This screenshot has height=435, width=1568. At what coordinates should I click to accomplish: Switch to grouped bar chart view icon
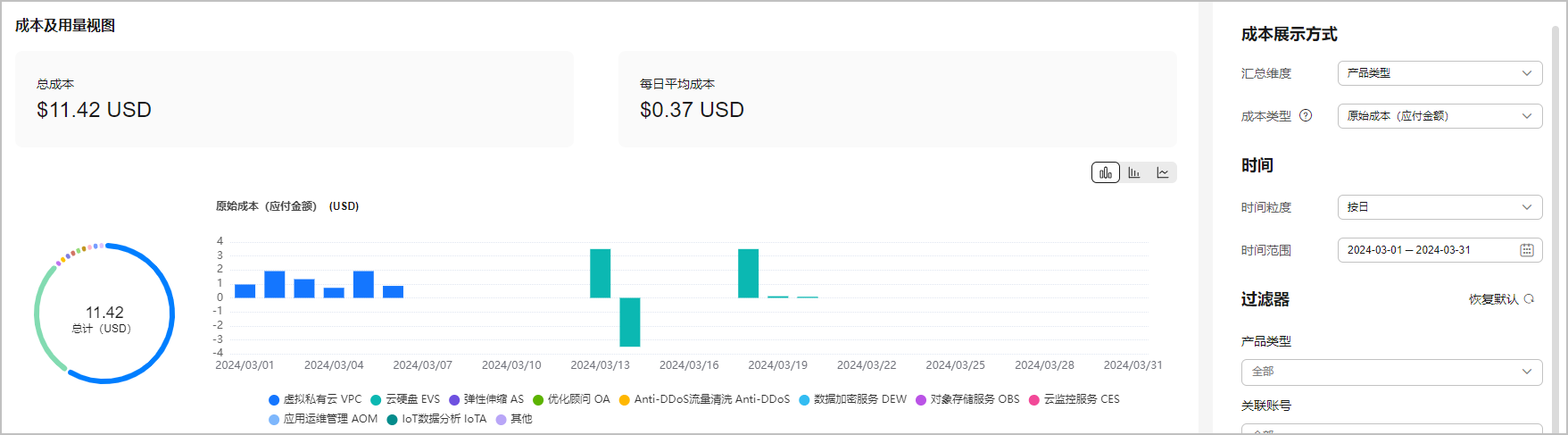(x=1134, y=172)
